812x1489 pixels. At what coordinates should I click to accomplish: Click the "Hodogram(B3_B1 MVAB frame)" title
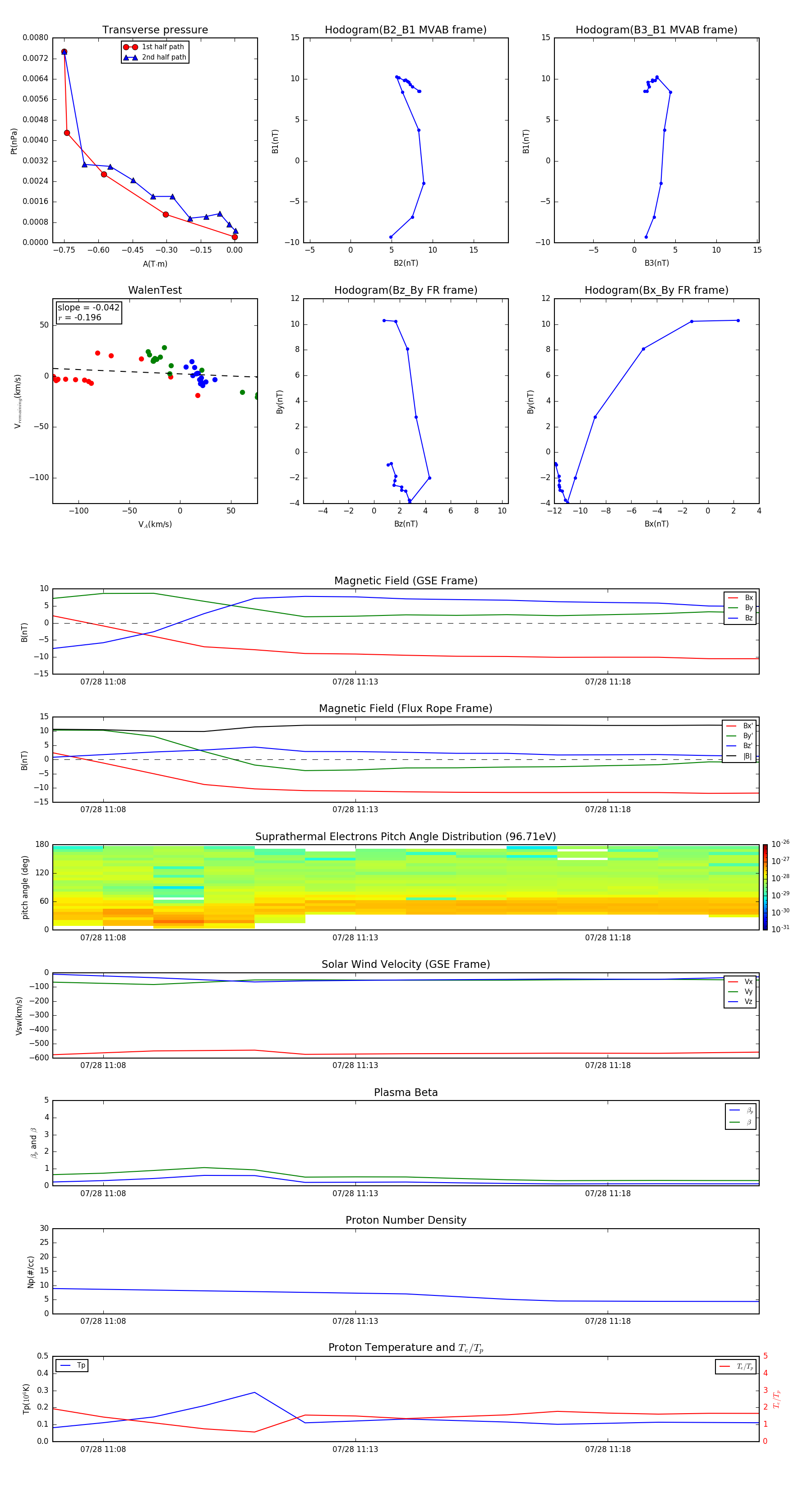656,30
